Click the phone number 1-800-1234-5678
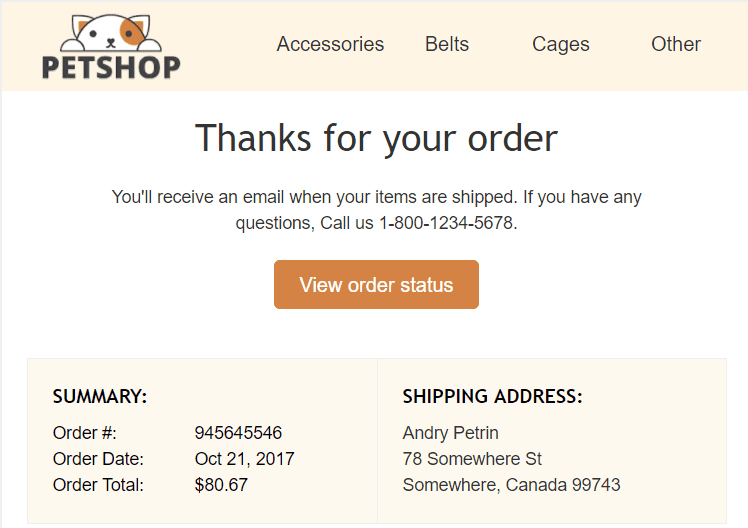Screen dimensions: 748x528 point(446,223)
